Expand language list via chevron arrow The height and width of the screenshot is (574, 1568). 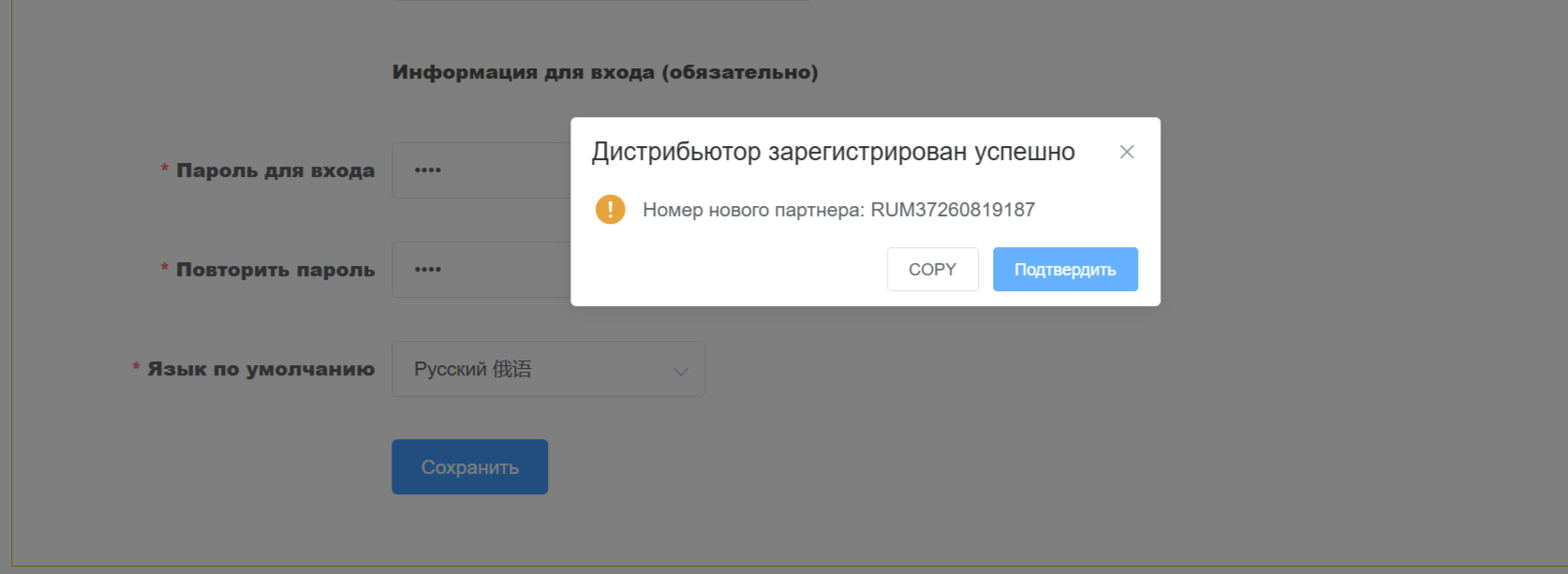pyautogui.click(x=681, y=371)
